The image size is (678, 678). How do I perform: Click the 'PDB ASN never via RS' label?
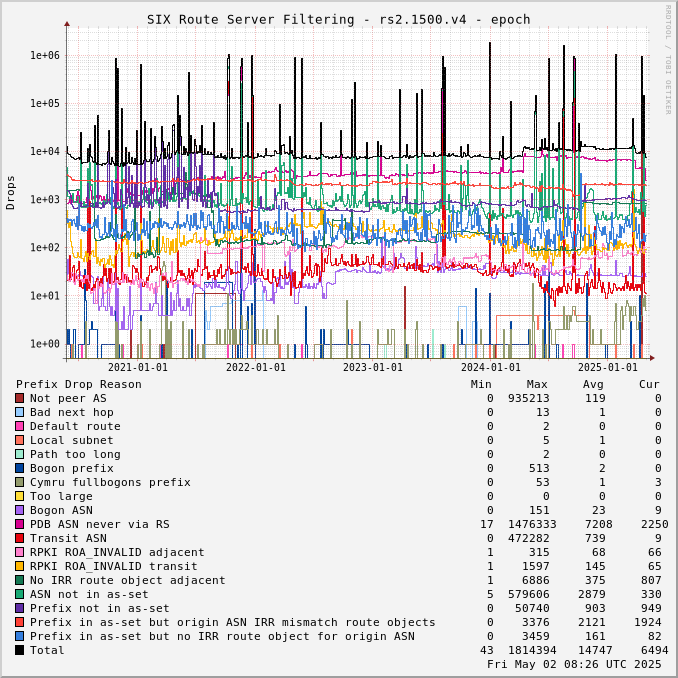(99, 524)
